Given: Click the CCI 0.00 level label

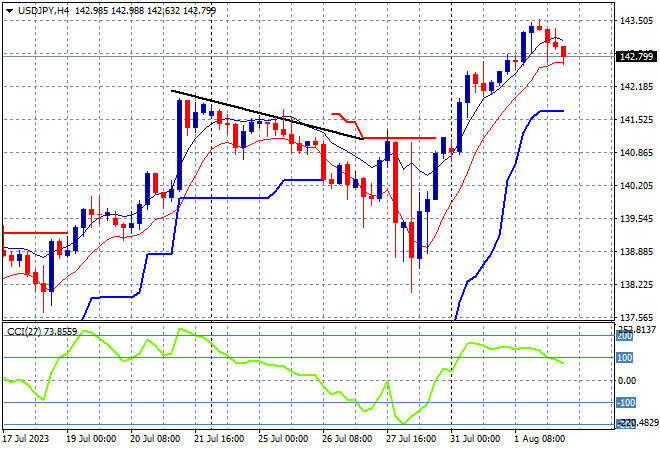Looking at the screenshot, I should (627, 381).
